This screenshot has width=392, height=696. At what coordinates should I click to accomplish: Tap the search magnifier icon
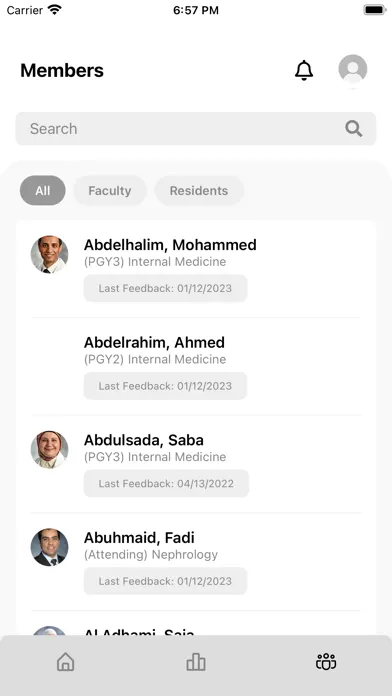coord(354,129)
